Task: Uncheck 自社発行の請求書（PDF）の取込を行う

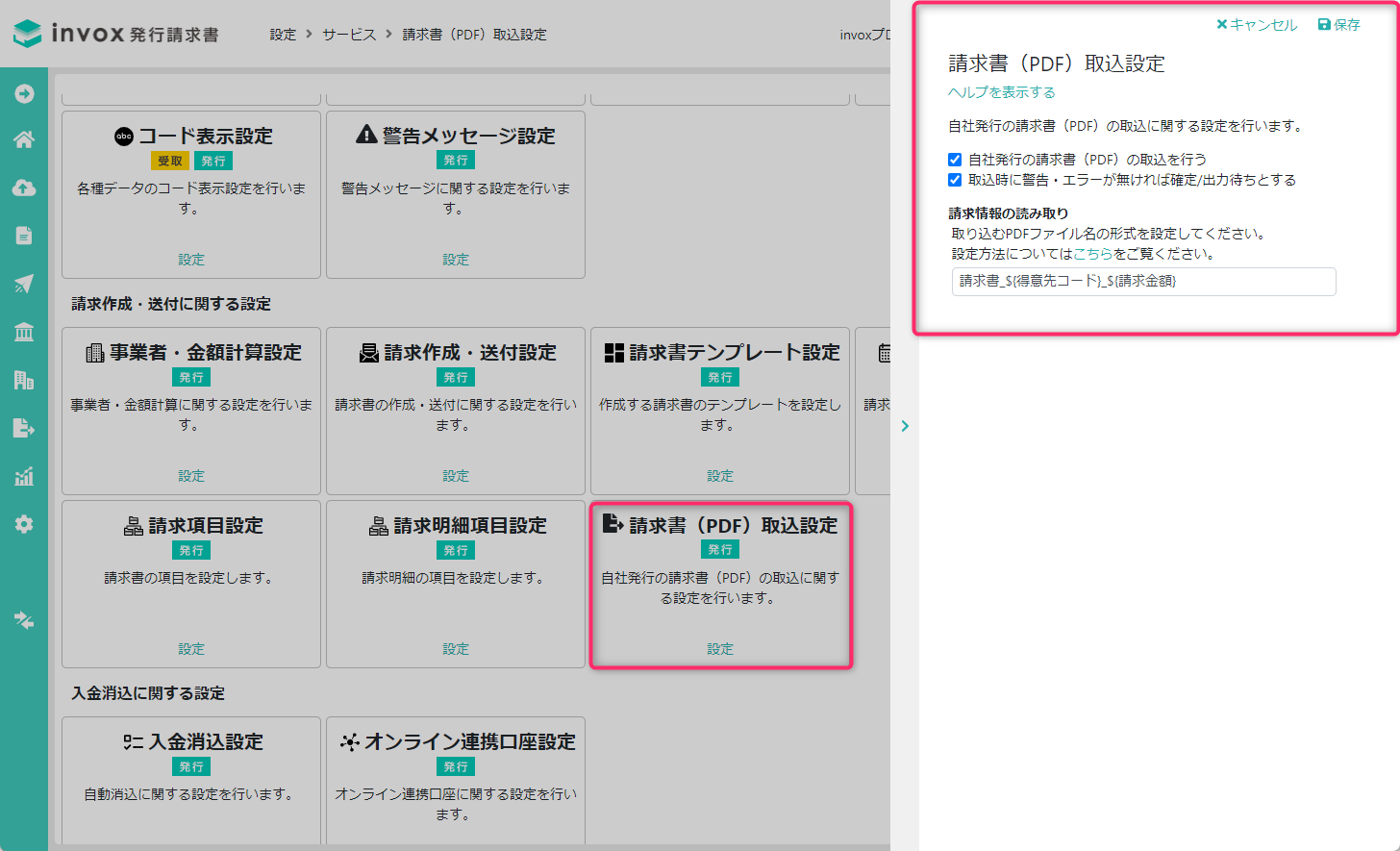Action: [x=955, y=160]
